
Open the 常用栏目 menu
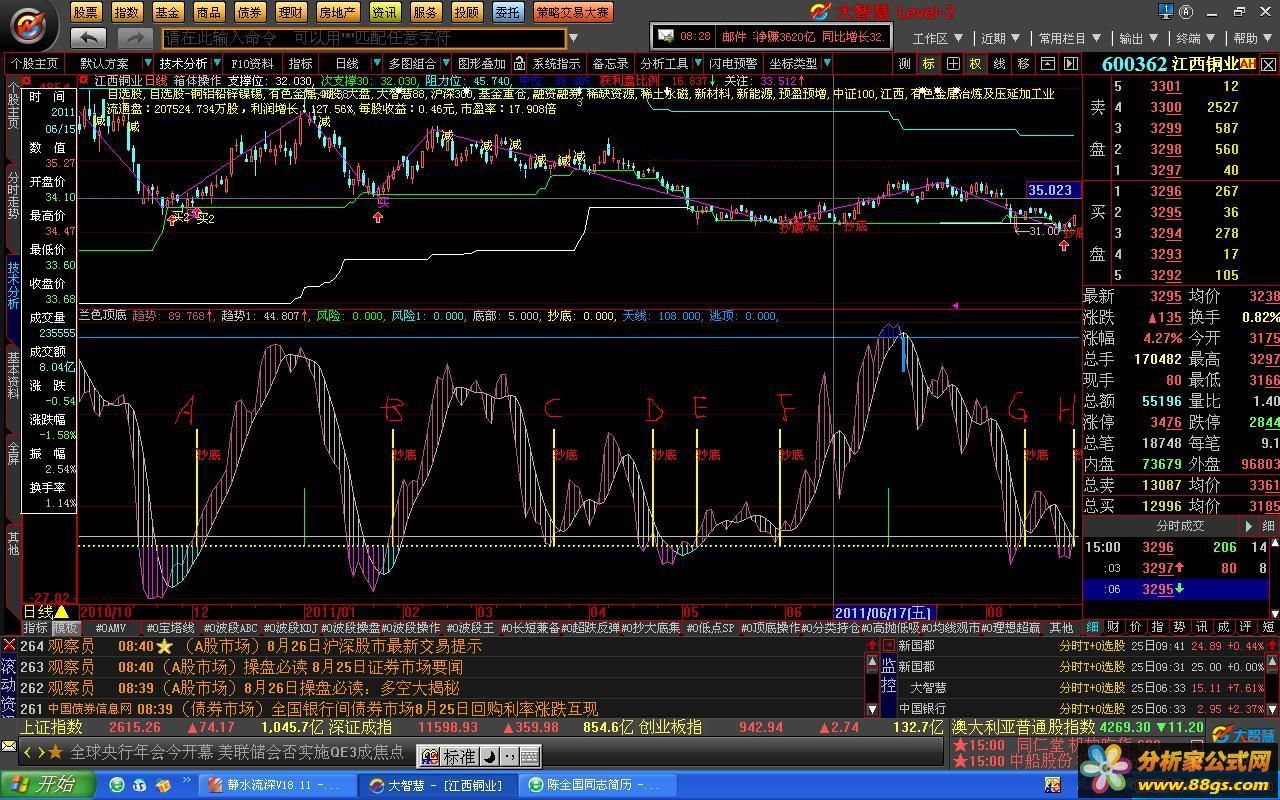click(1068, 38)
